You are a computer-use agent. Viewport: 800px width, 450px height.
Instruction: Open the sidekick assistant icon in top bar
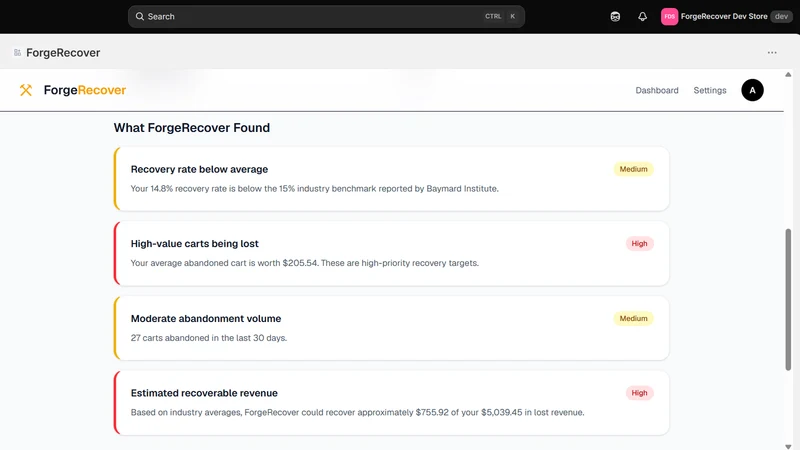[615, 16]
